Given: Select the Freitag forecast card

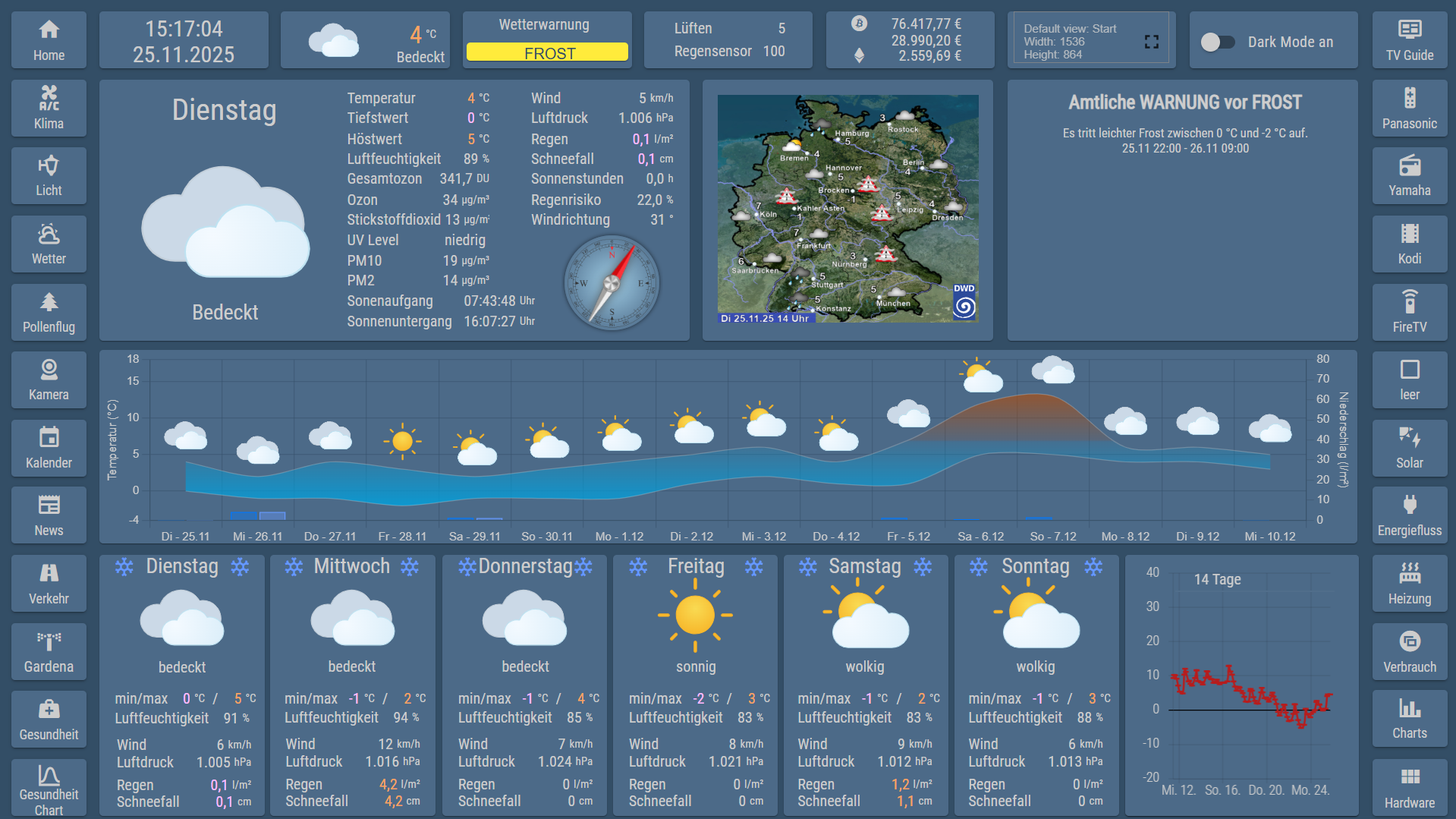Looking at the screenshot, I should click(695, 685).
